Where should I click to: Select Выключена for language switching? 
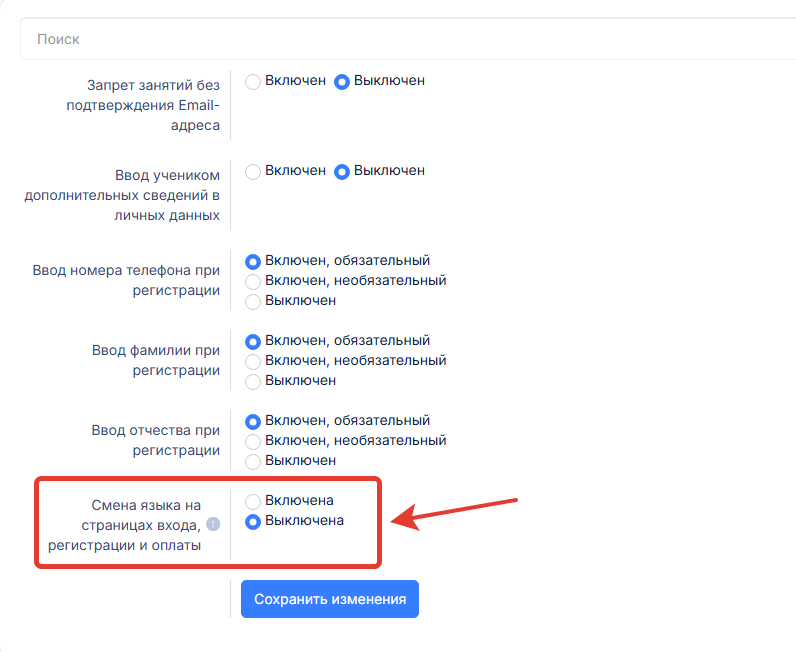[x=253, y=521]
